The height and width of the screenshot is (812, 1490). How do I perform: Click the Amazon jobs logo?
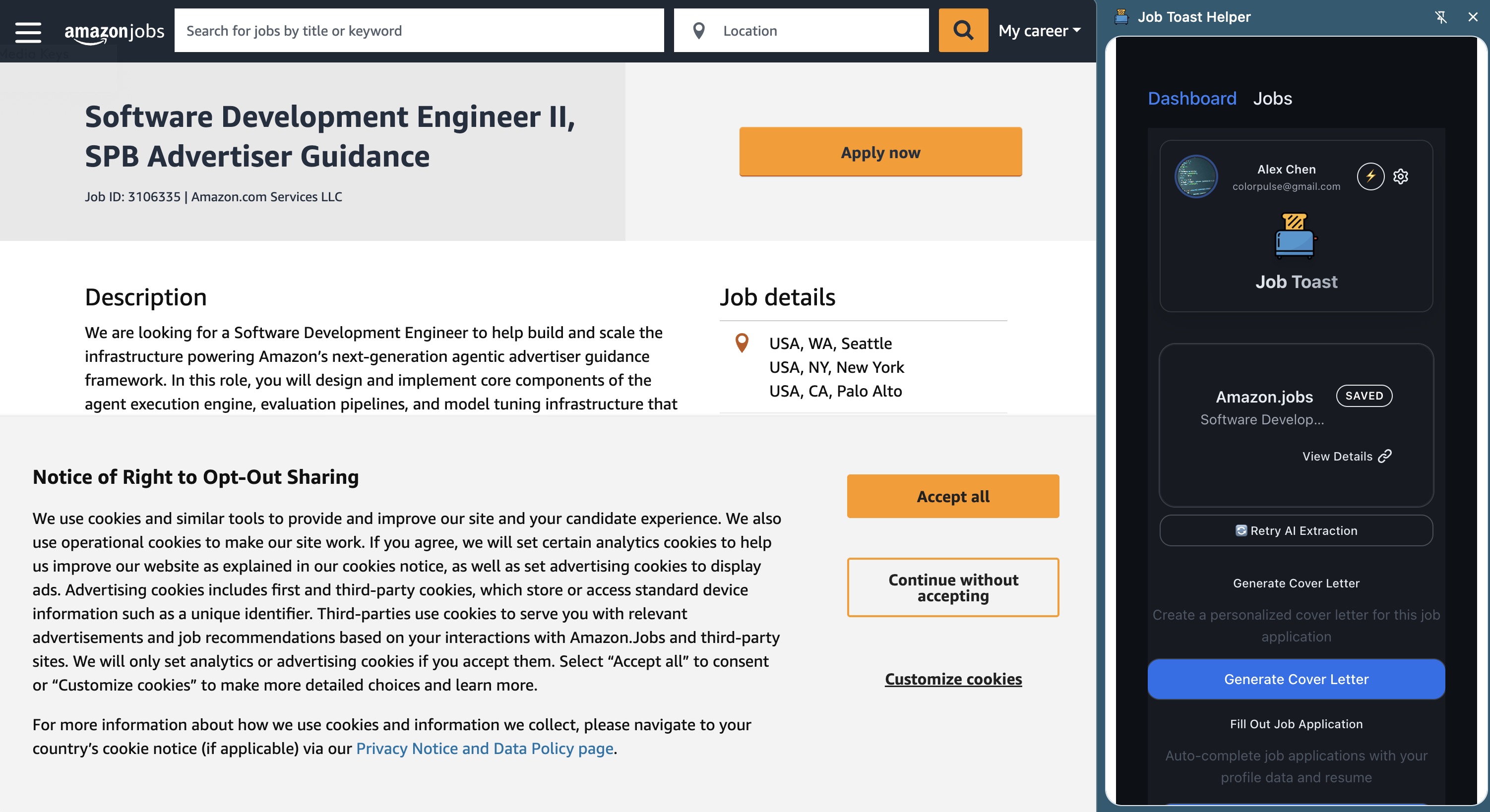coord(114,32)
